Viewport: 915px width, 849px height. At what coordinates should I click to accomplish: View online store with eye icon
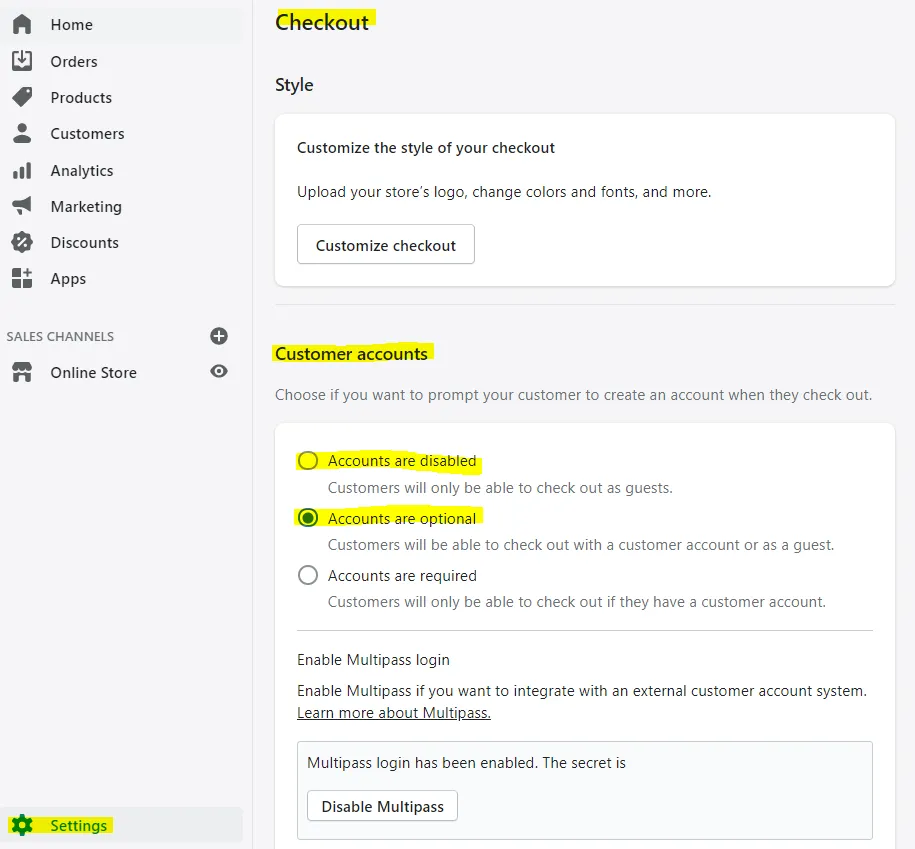pos(219,372)
